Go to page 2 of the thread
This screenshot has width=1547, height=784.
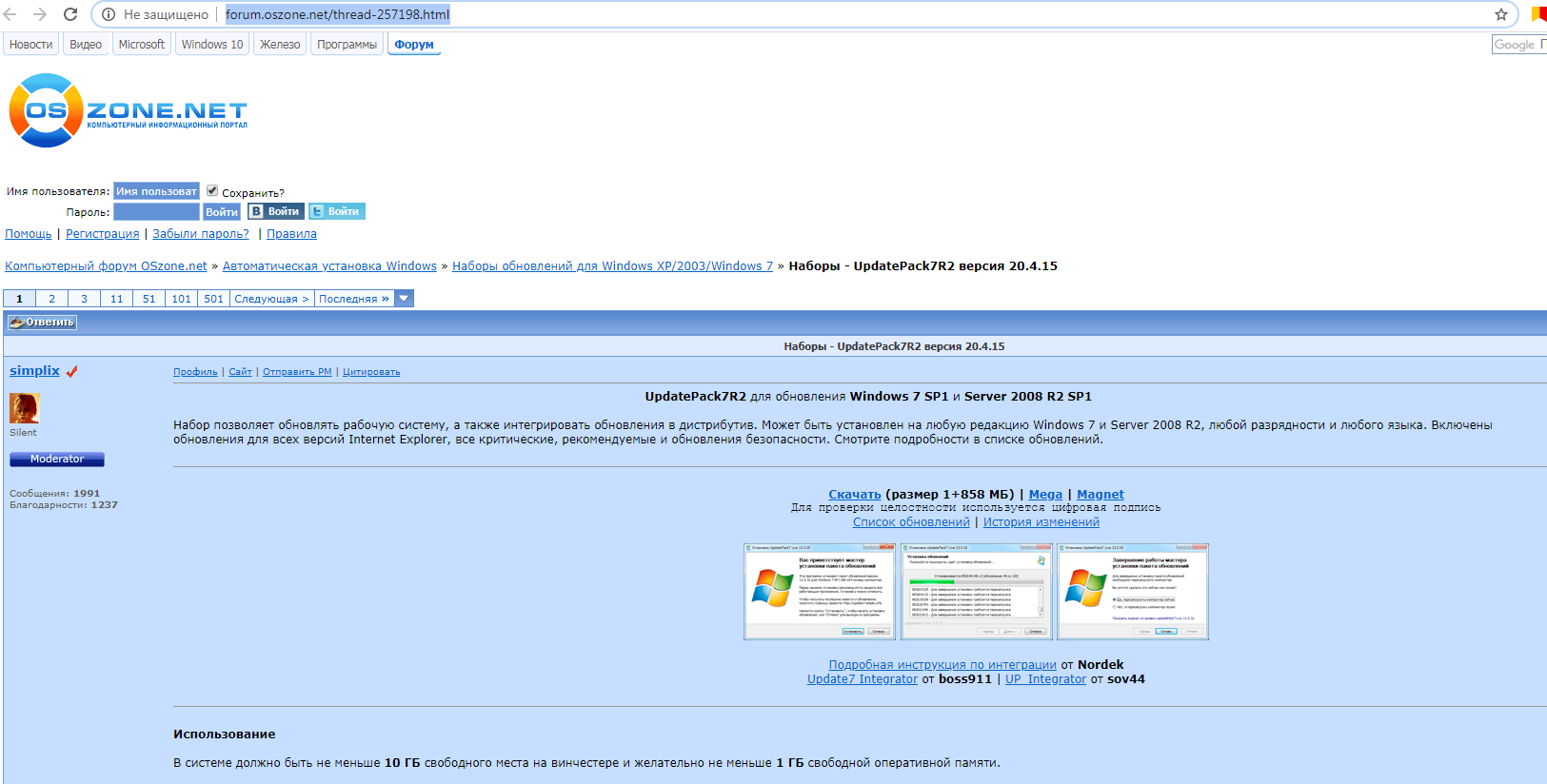coord(51,299)
